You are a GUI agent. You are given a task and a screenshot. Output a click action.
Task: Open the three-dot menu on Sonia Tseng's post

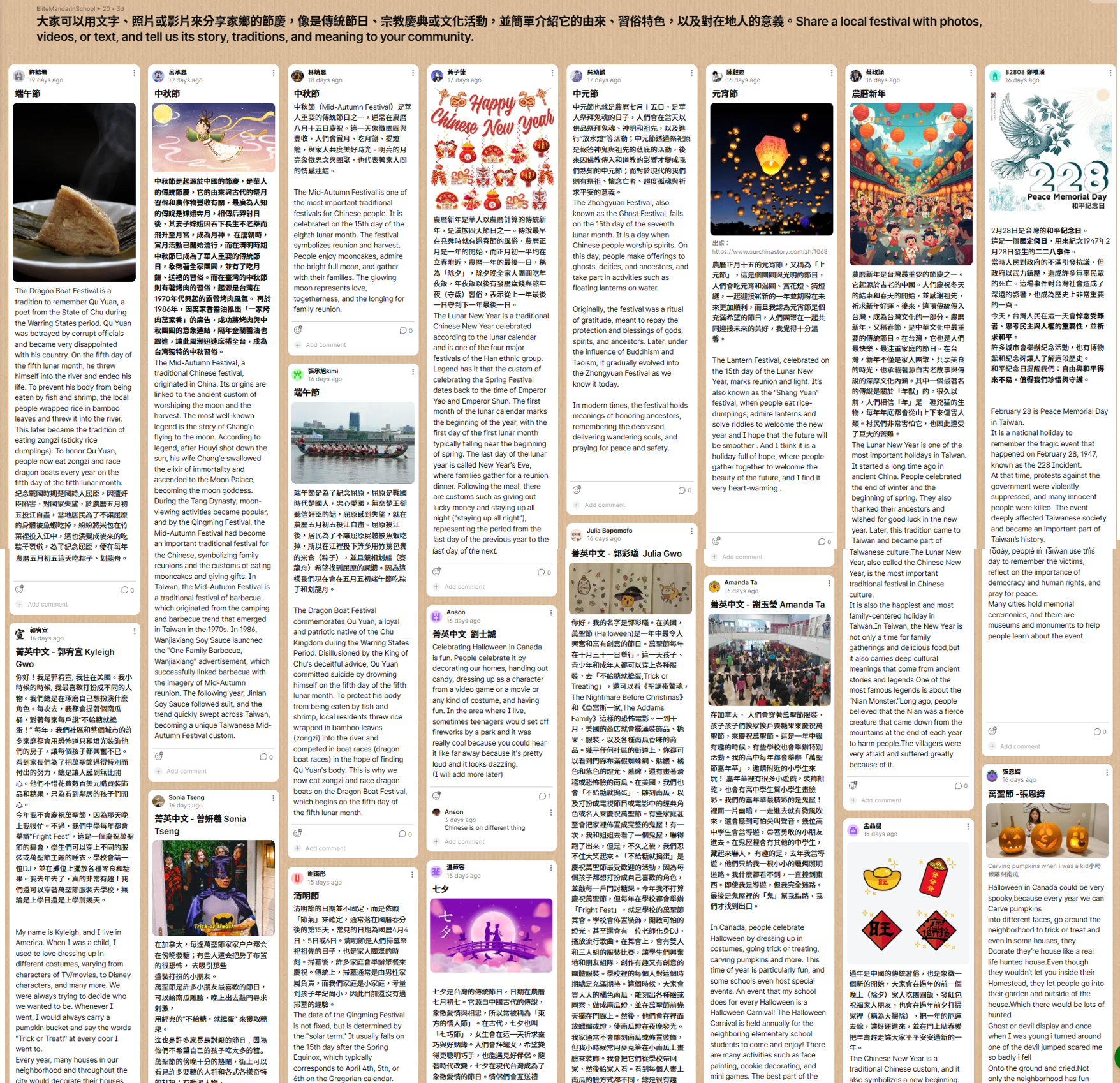coord(274,798)
